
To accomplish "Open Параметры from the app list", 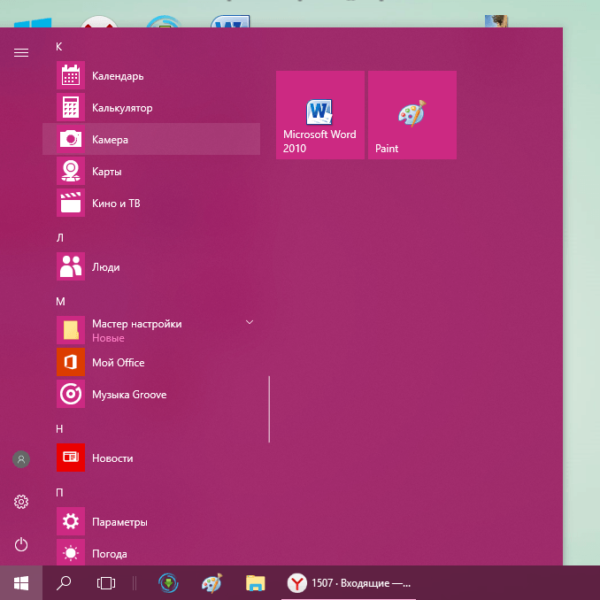I will click(x=151, y=522).
